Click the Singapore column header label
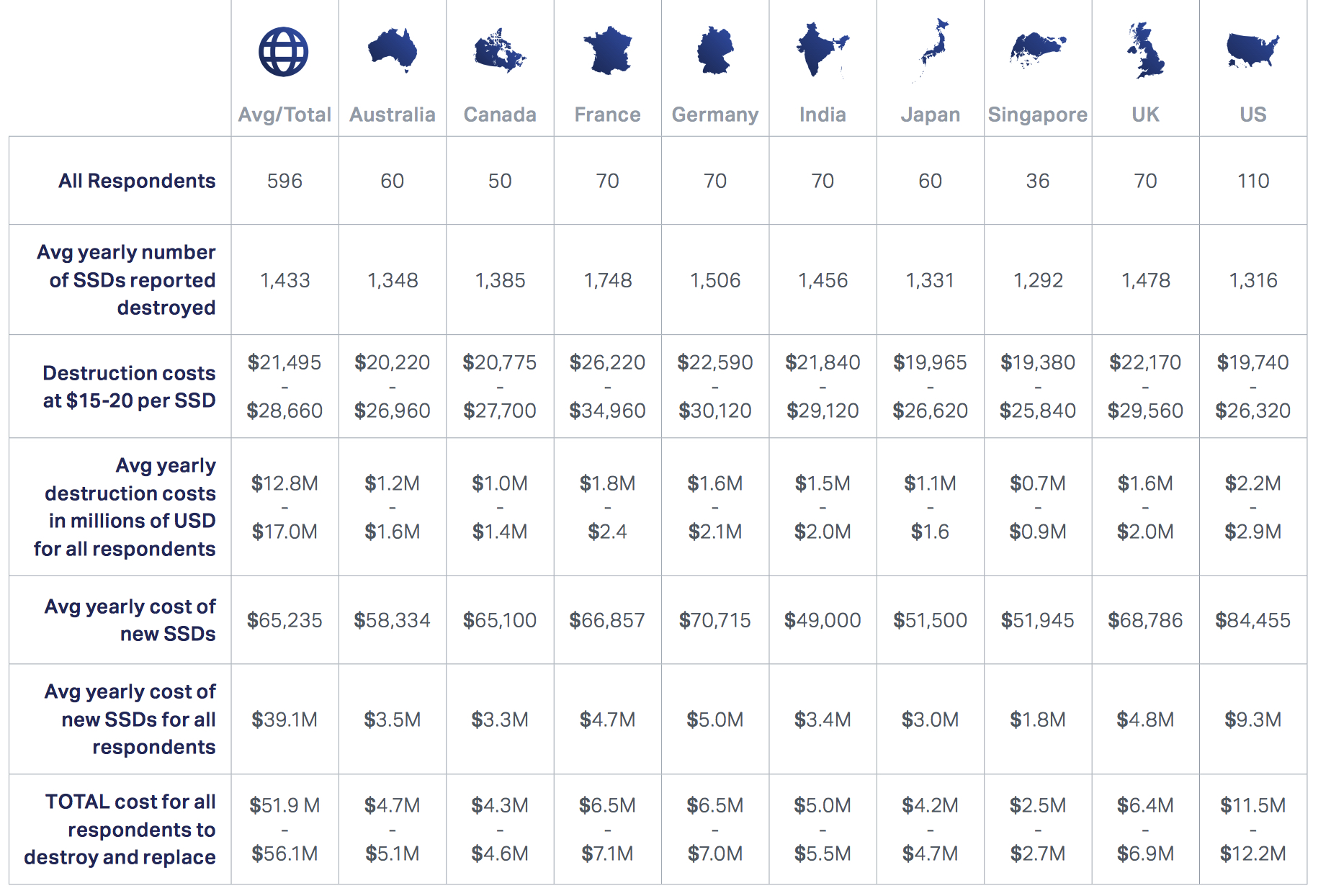 tap(1038, 115)
